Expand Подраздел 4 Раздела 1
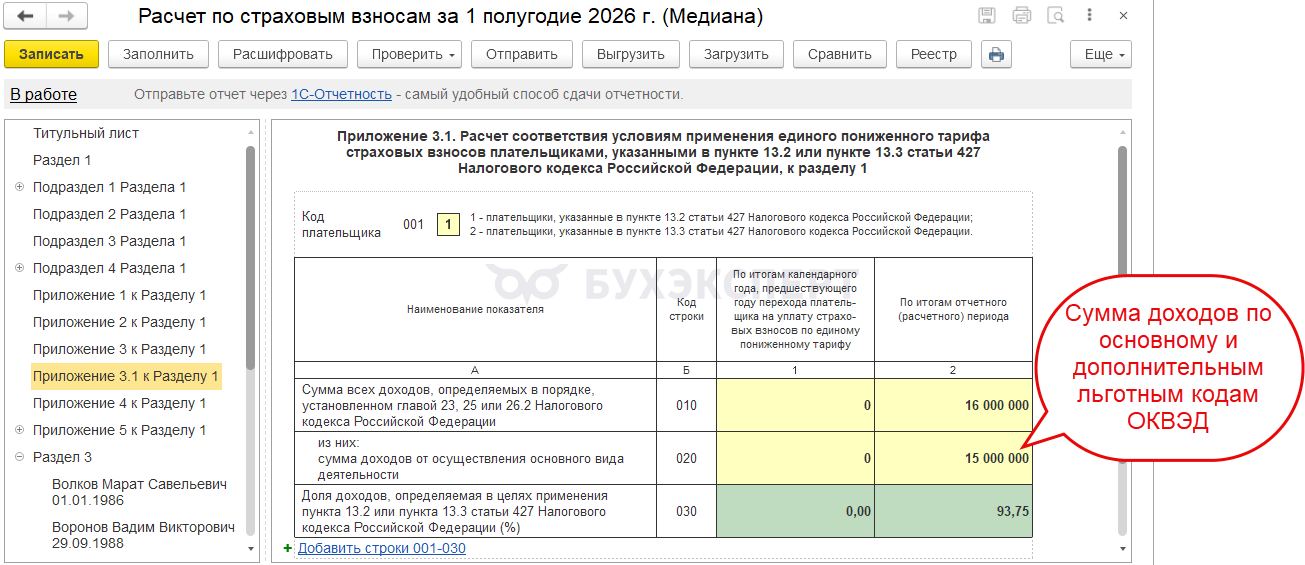 pyautogui.click(x=20, y=268)
